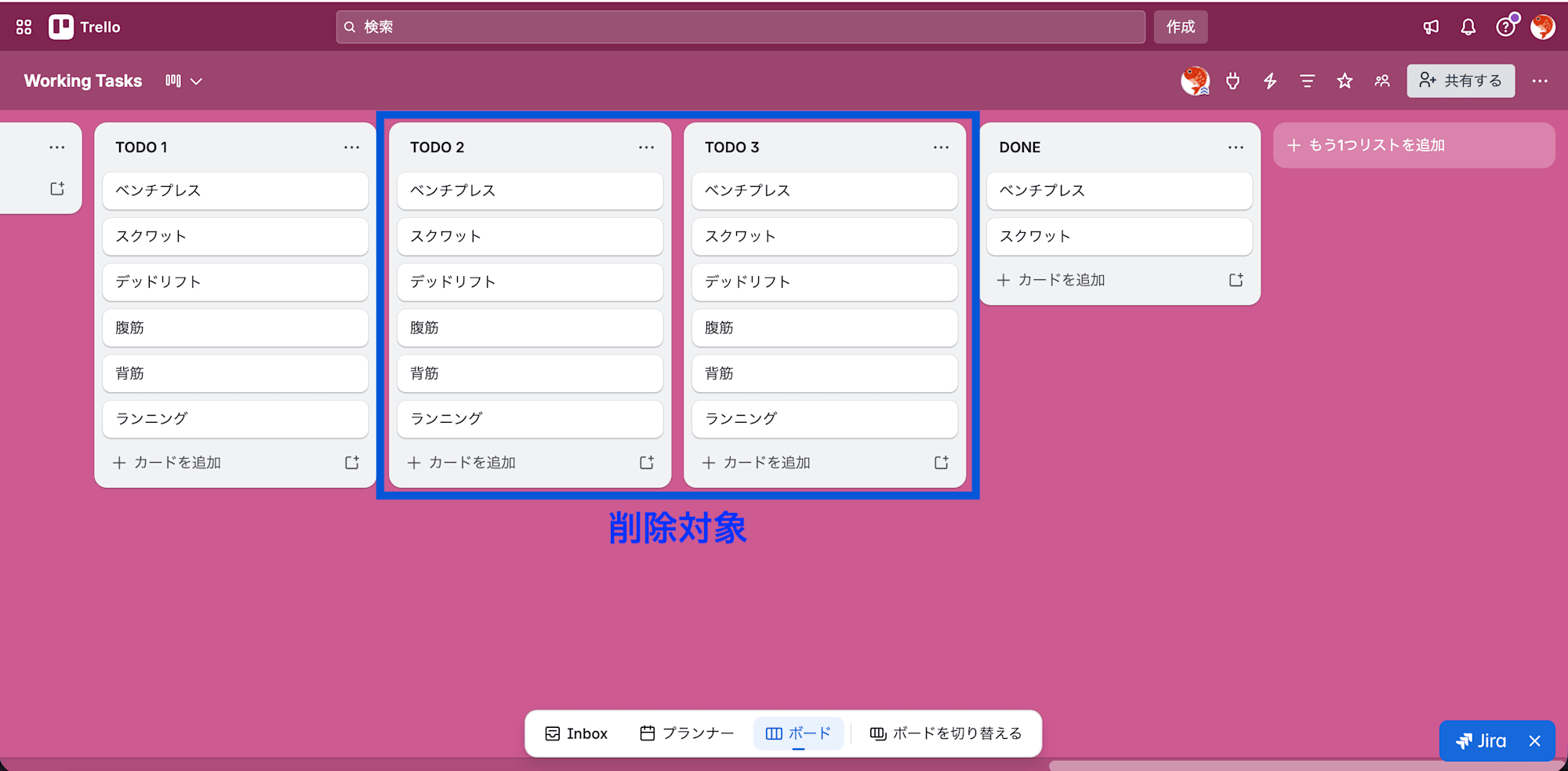Click the 共有する share button
This screenshot has height=771, width=1568.
click(x=1461, y=81)
